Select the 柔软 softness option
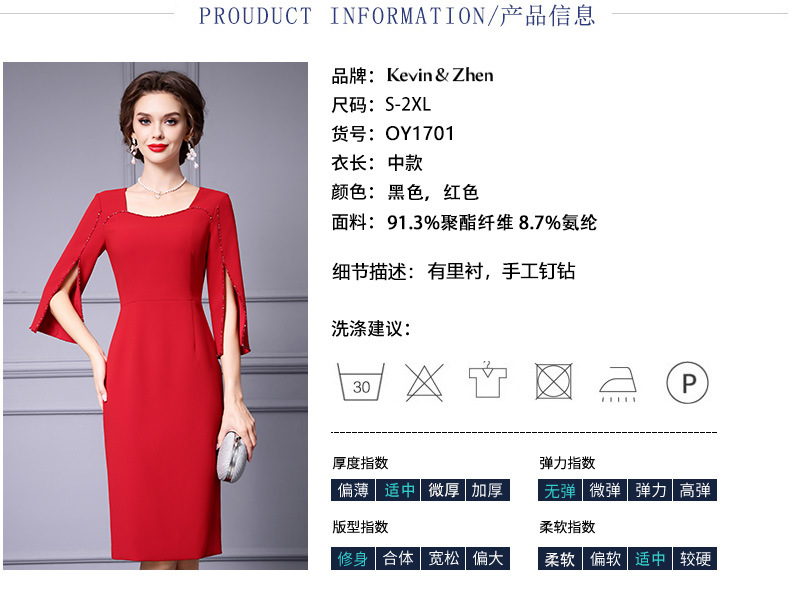790x600 pixels. (x=560, y=558)
